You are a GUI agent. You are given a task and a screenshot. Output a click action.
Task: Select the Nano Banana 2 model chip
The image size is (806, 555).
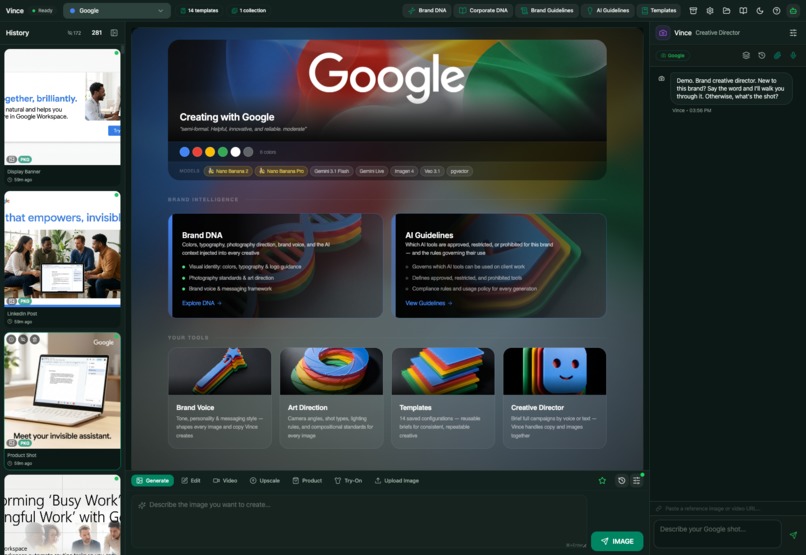[x=228, y=171]
